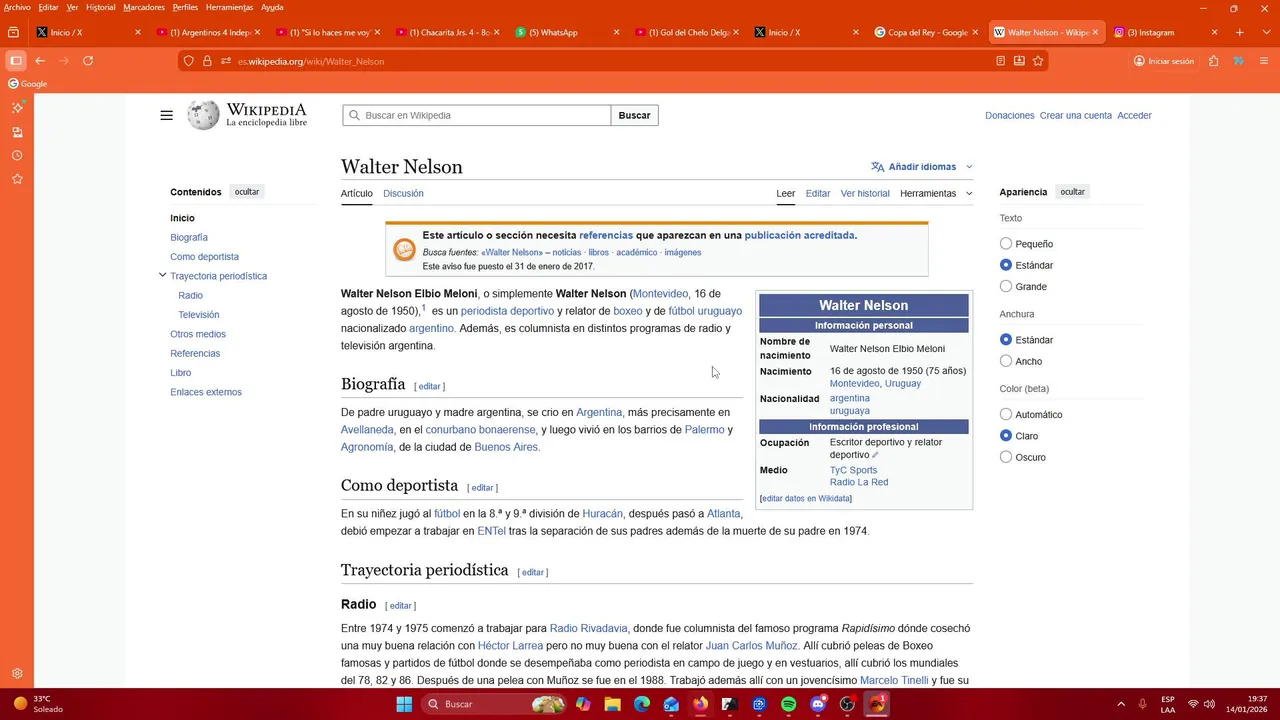The image size is (1280, 720).
Task: Open Firefox application hamburger menu
Action: [1263, 61]
